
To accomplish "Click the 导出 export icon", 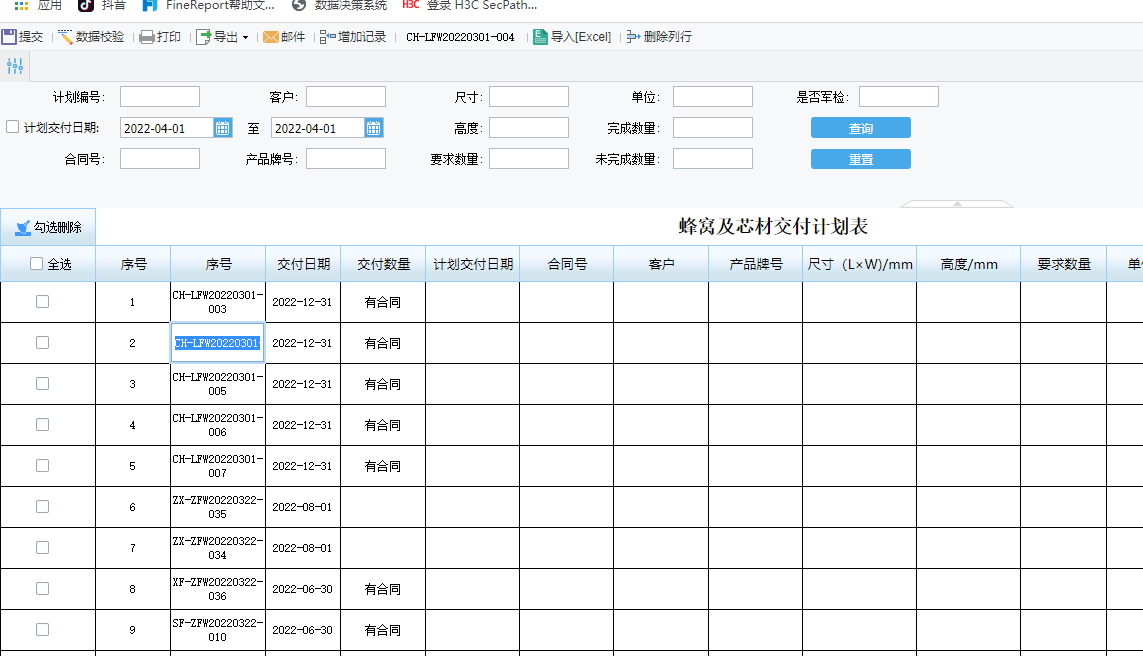I will 203,36.
